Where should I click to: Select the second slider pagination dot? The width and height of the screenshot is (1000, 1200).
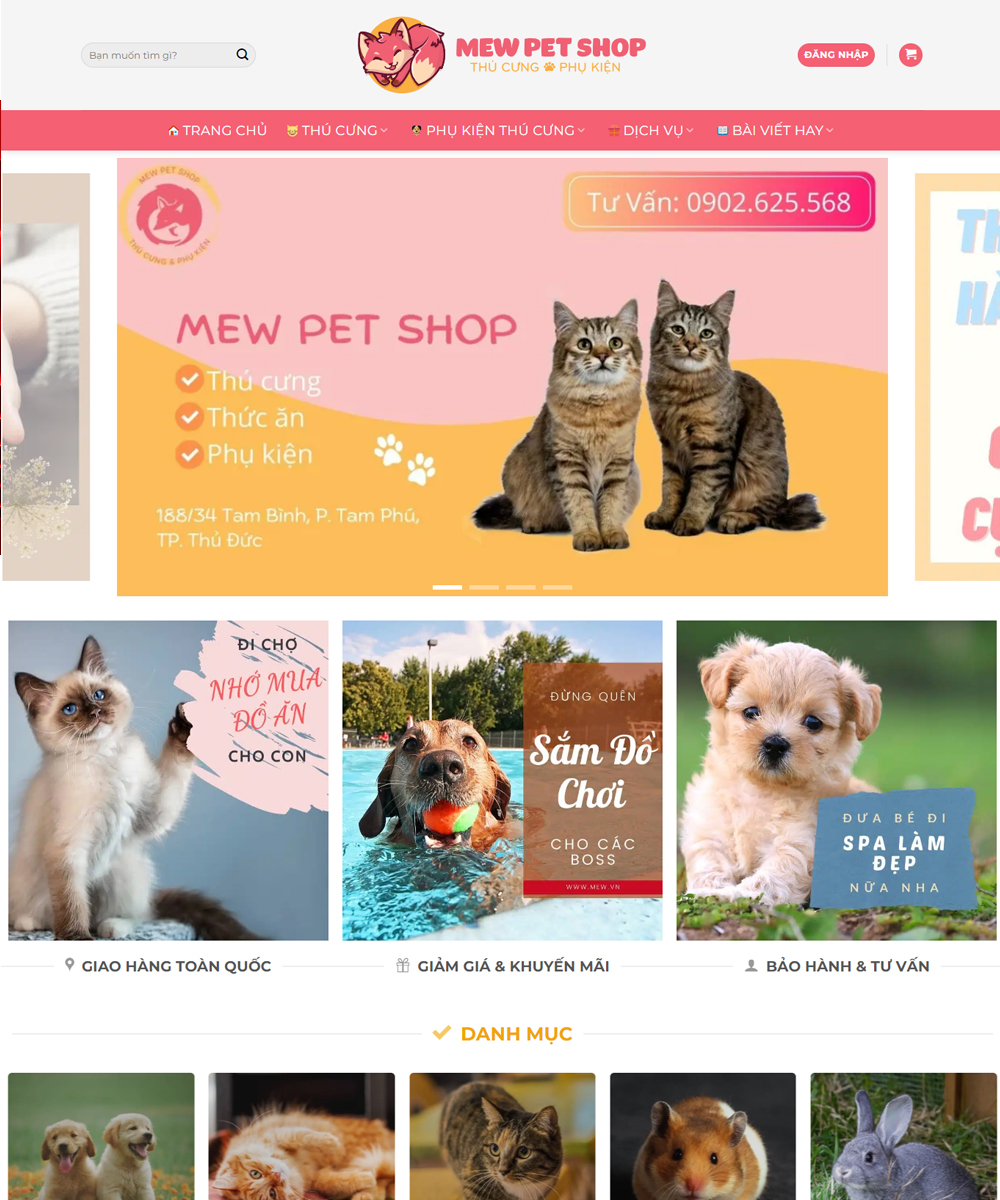point(484,587)
